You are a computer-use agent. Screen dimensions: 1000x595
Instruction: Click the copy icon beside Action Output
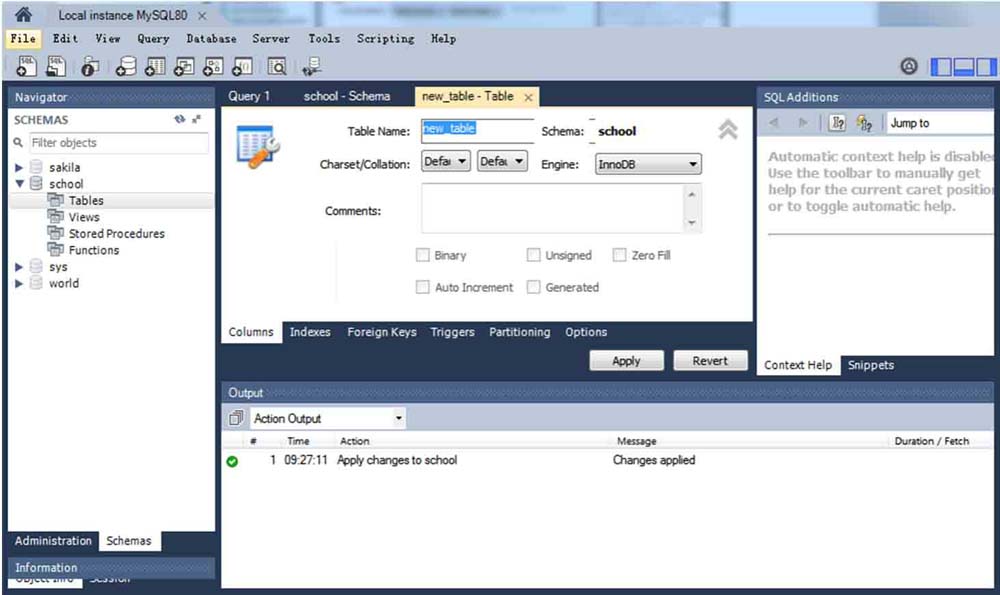coord(236,418)
